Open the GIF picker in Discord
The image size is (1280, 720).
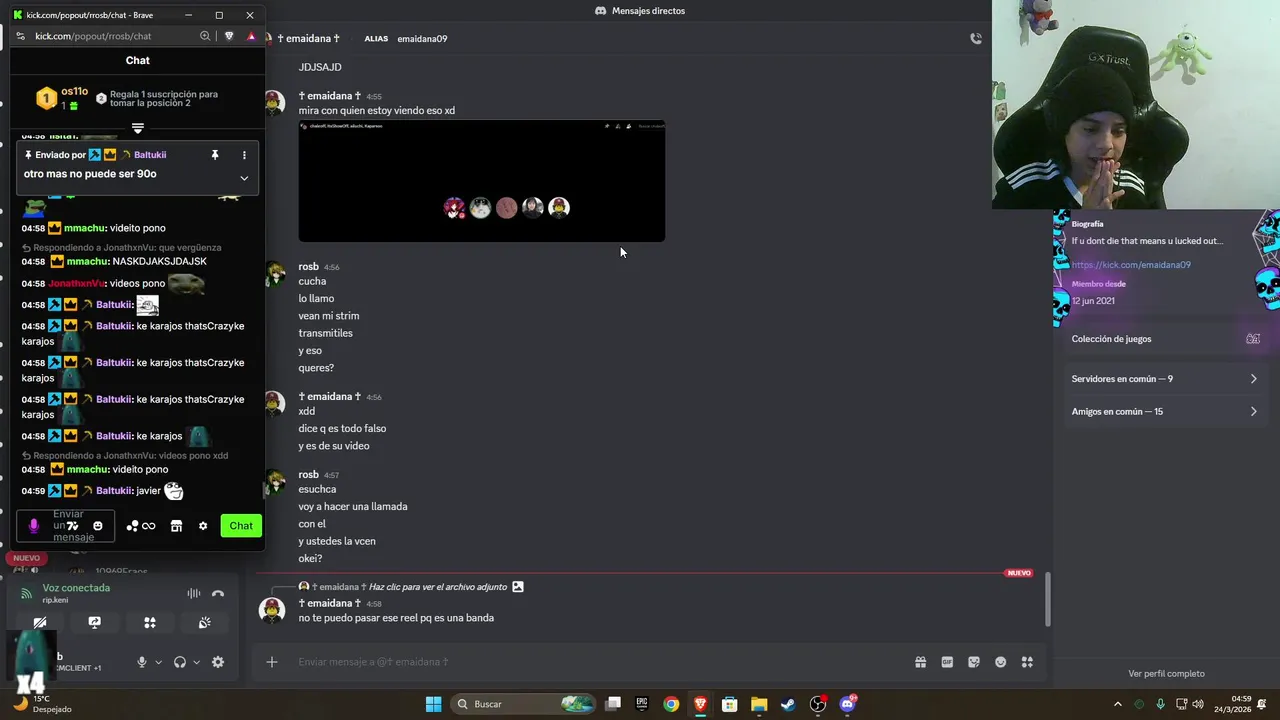pyautogui.click(x=947, y=662)
